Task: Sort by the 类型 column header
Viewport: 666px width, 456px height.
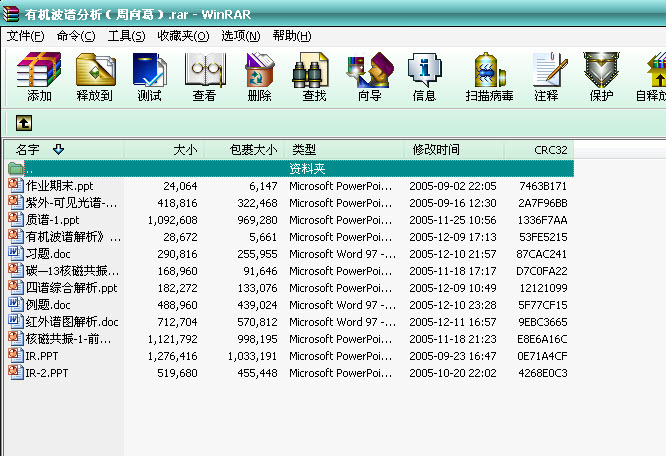Action: pyautogui.click(x=344, y=149)
